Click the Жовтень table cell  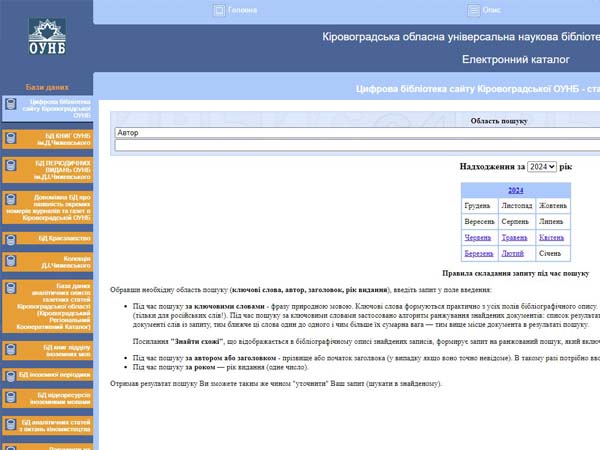pyautogui.click(x=553, y=206)
